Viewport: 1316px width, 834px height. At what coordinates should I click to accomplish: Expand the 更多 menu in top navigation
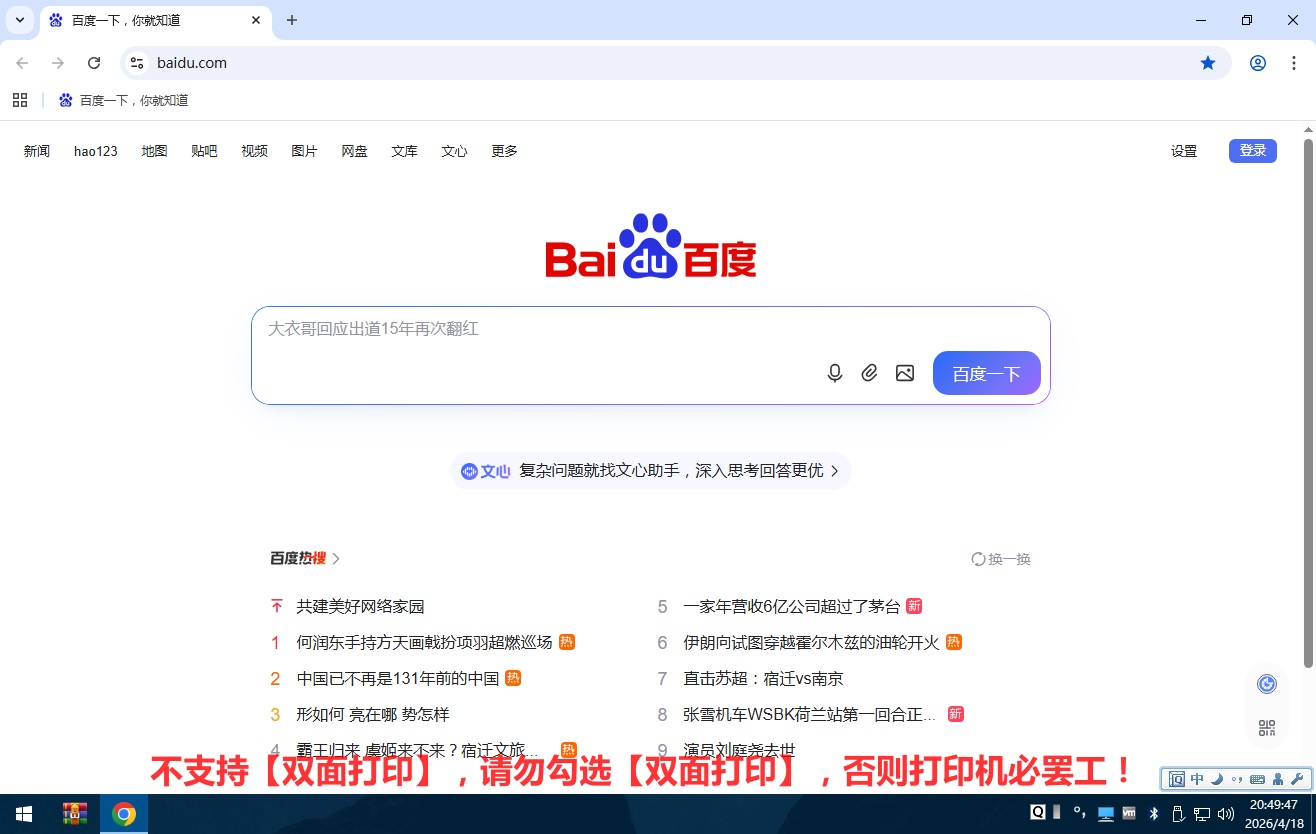coord(504,151)
